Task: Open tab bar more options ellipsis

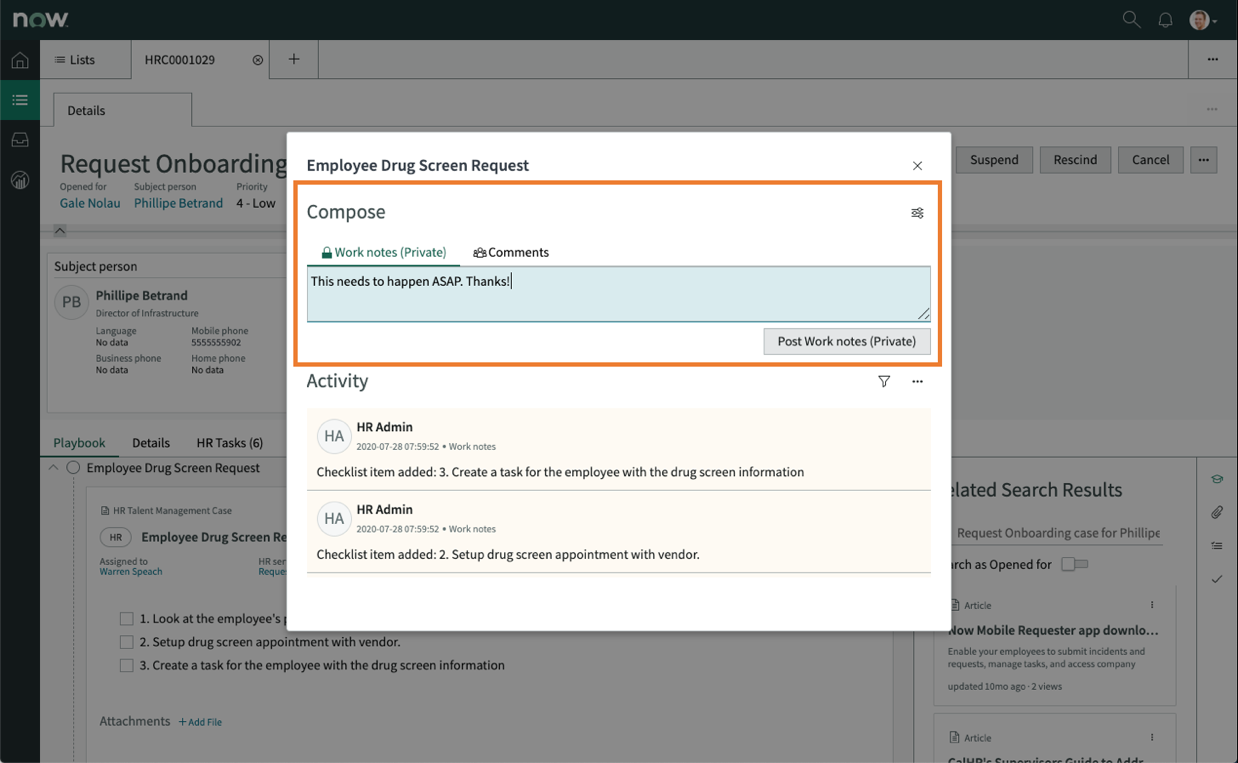Action: point(1212,59)
